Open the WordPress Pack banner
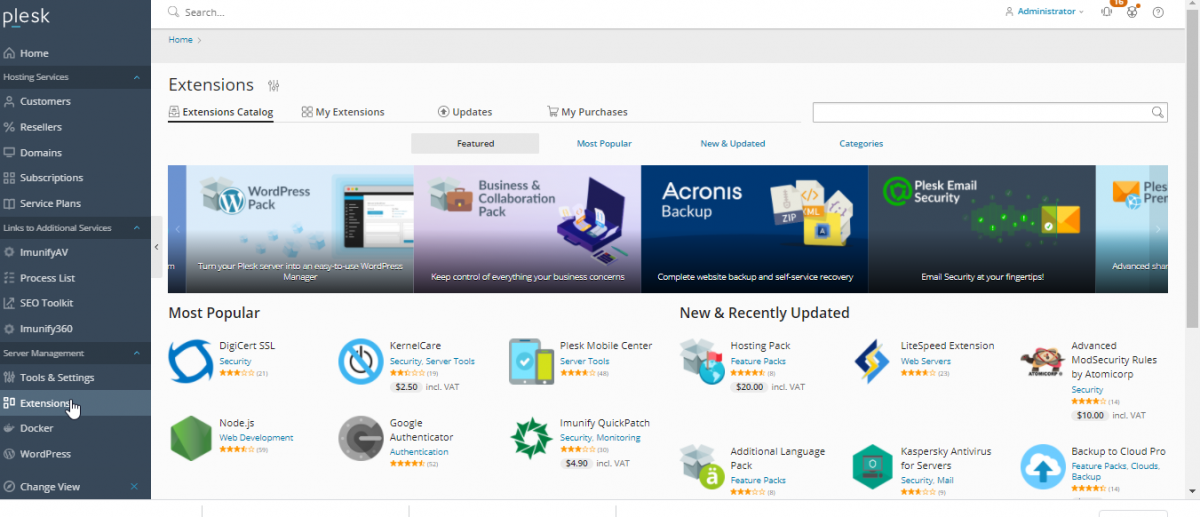1200x517 pixels. pos(300,229)
